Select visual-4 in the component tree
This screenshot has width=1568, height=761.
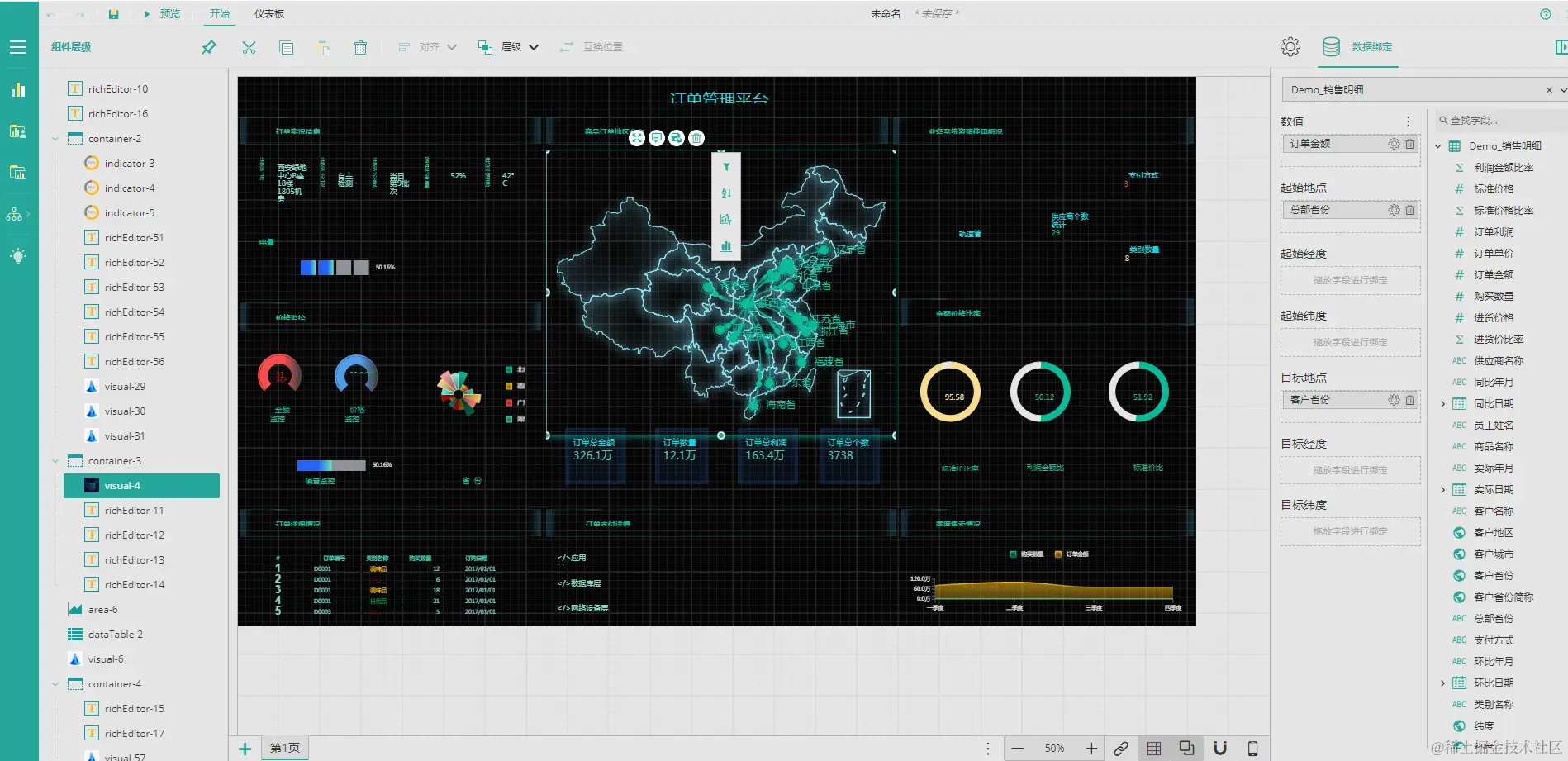pyautogui.click(x=141, y=486)
